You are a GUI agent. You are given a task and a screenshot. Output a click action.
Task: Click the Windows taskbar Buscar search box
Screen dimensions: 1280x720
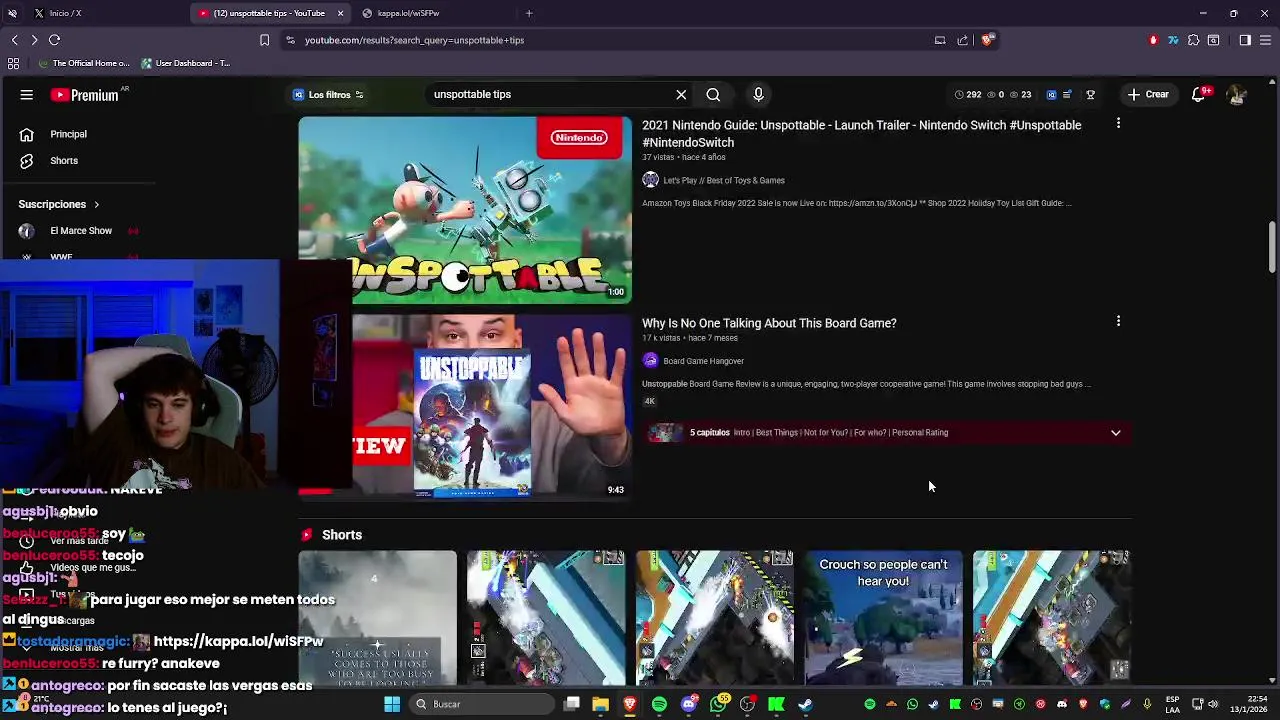(x=482, y=704)
